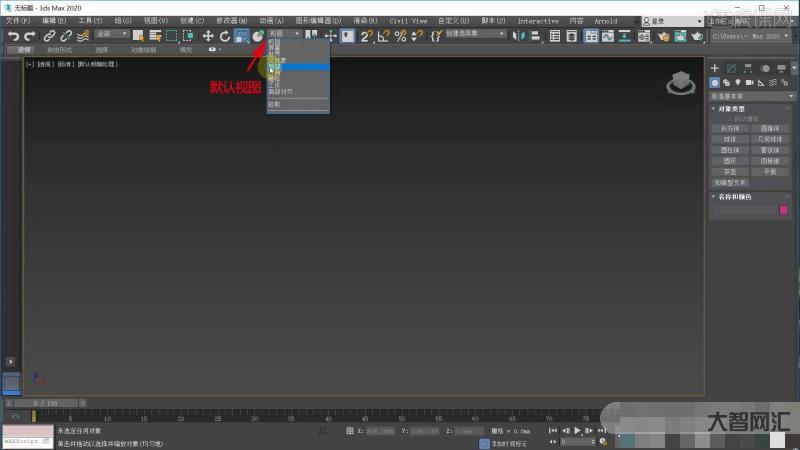
Task: Activate Select and Manipulate crosshair tool
Action: point(331,36)
